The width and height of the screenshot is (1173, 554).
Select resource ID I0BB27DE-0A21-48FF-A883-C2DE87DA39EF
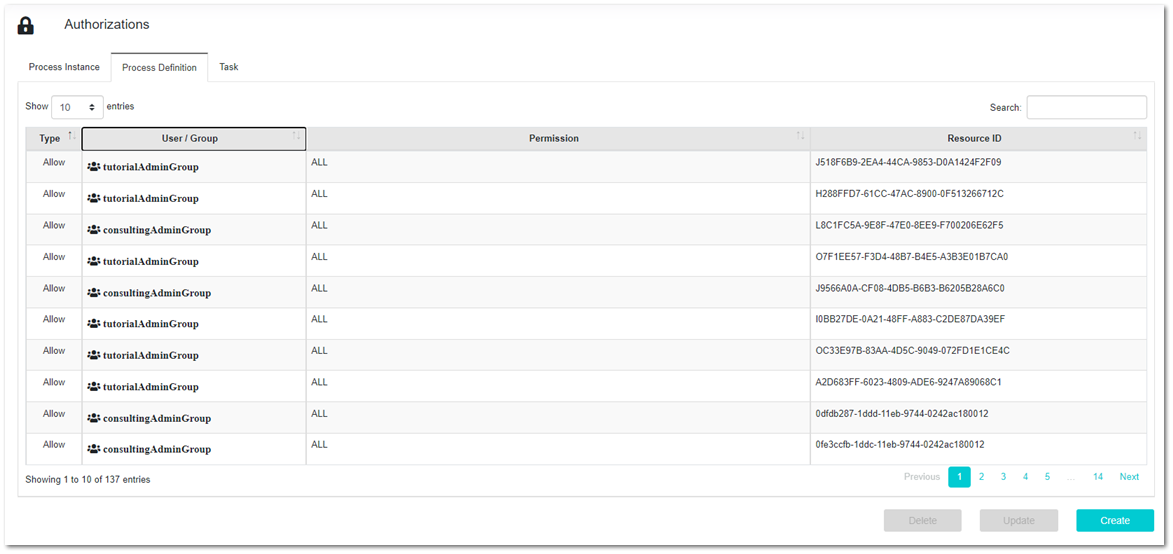910,318
